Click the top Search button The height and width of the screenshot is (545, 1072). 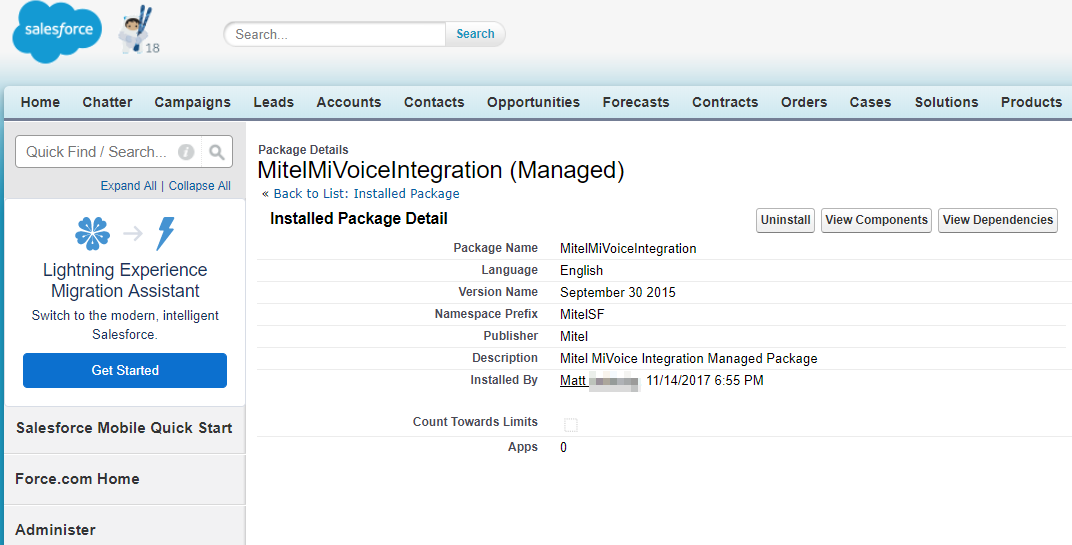click(x=475, y=34)
